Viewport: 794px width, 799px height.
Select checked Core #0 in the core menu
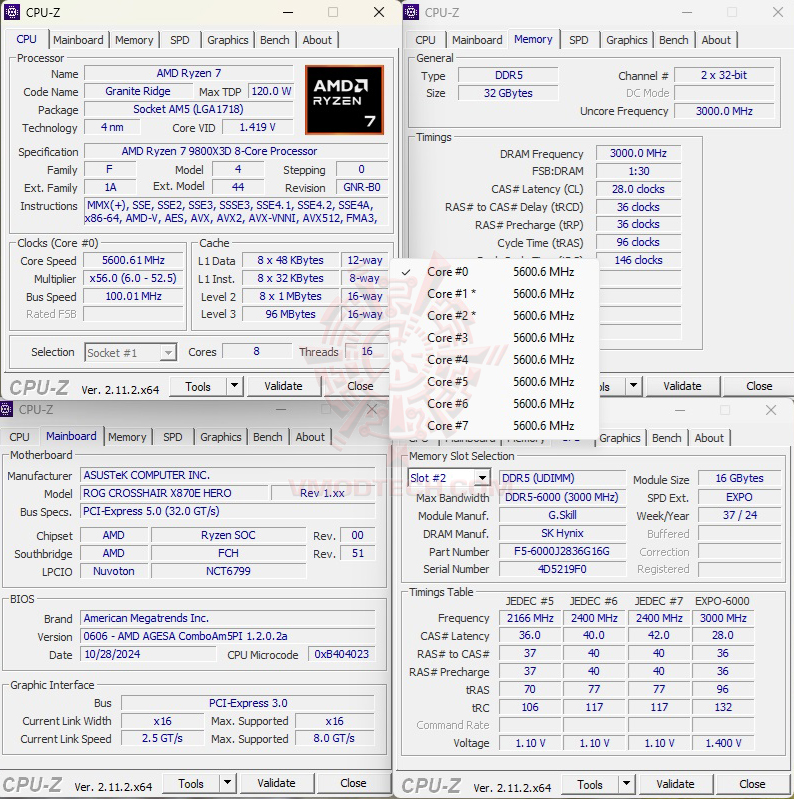point(493,272)
